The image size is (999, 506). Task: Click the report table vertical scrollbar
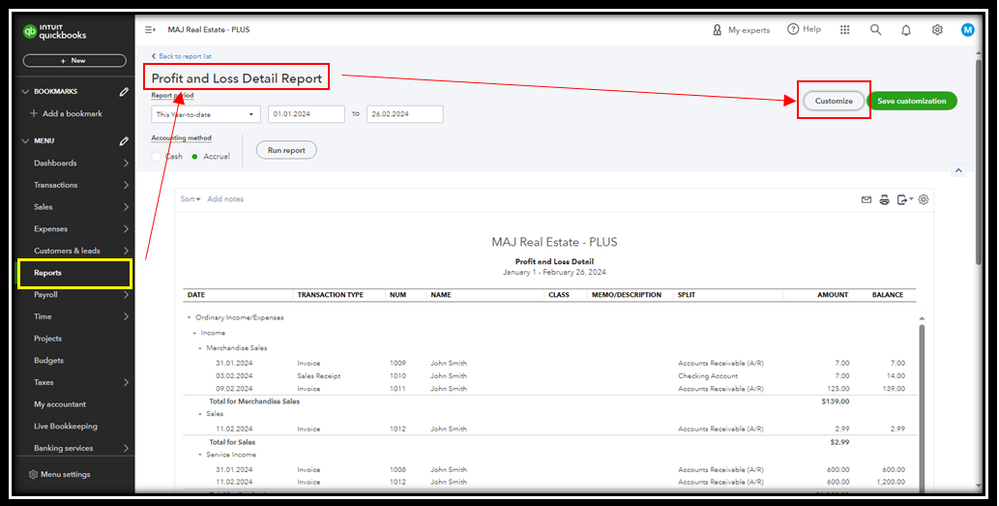tap(921, 408)
